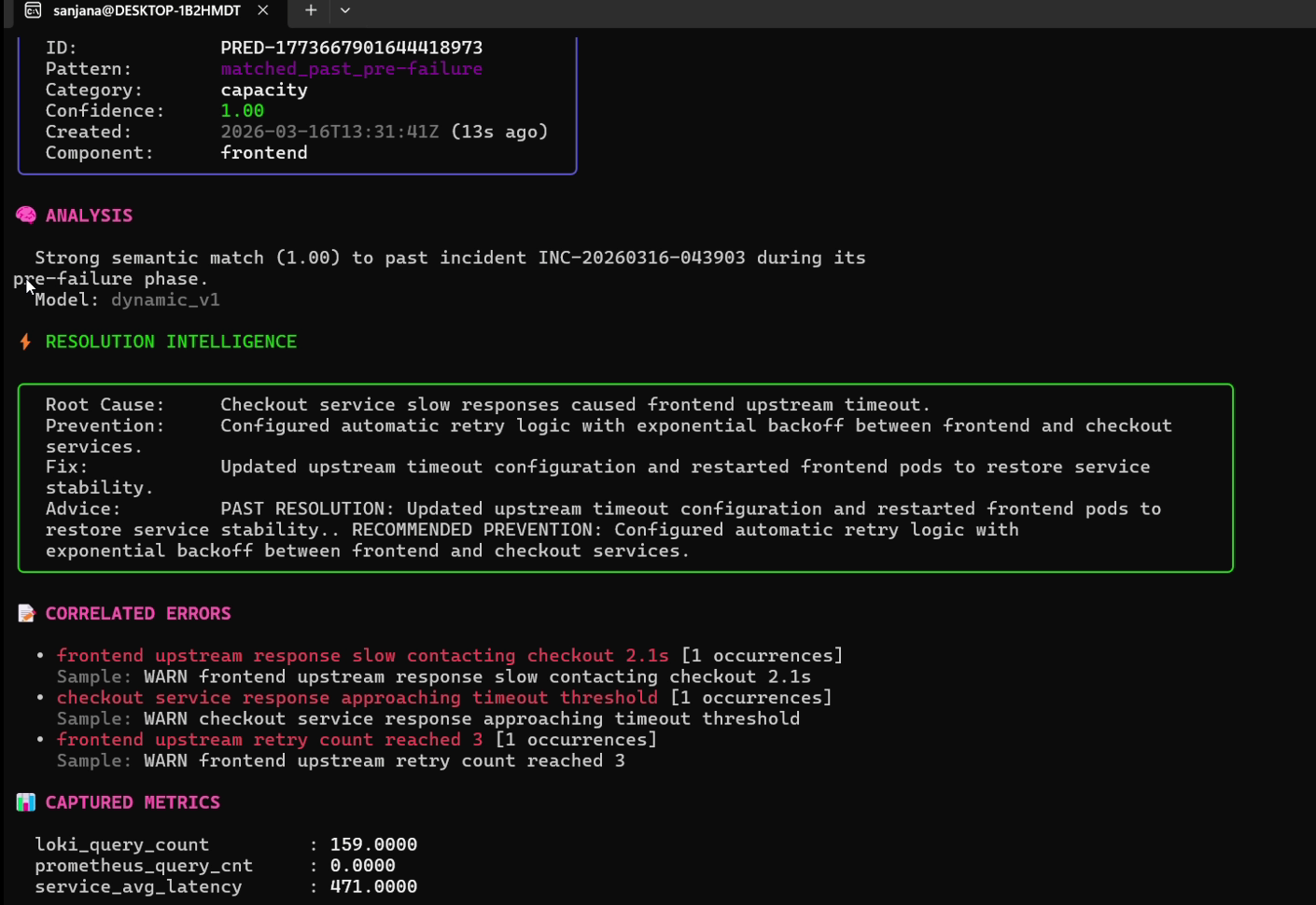The width and height of the screenshot is (1316, 905).
Task: Click the prediction ID PRED-1773667901644418973
Action: pos(351,48)
